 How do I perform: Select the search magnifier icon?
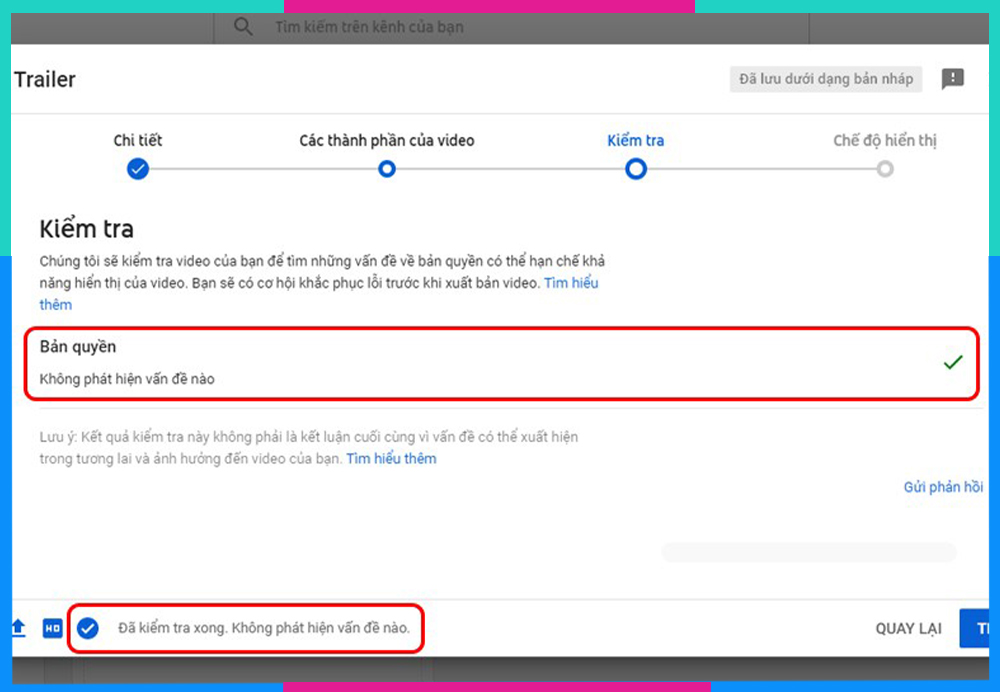243,27
